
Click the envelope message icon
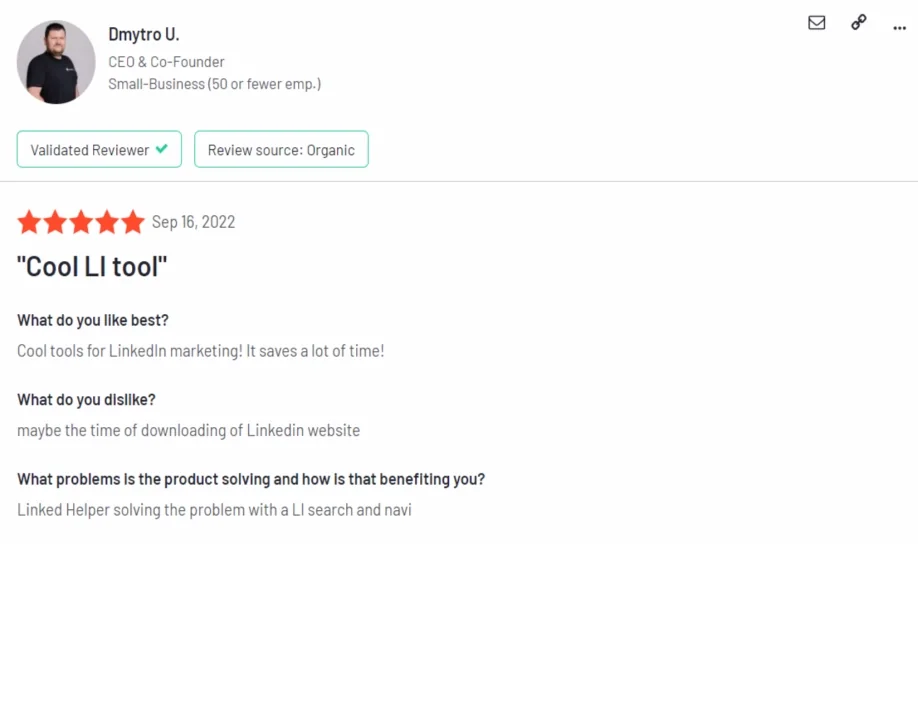[x=817, y=23]
